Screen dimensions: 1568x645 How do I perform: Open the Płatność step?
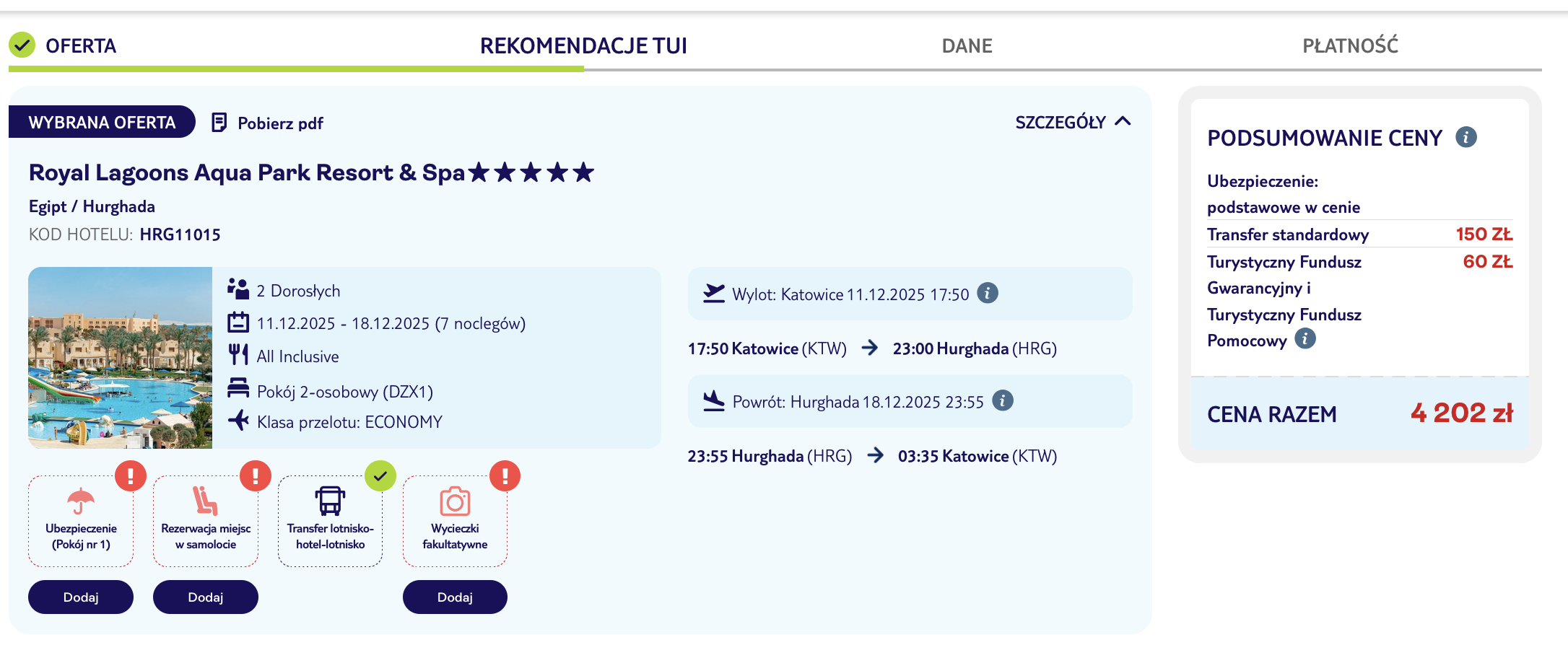1350,46
